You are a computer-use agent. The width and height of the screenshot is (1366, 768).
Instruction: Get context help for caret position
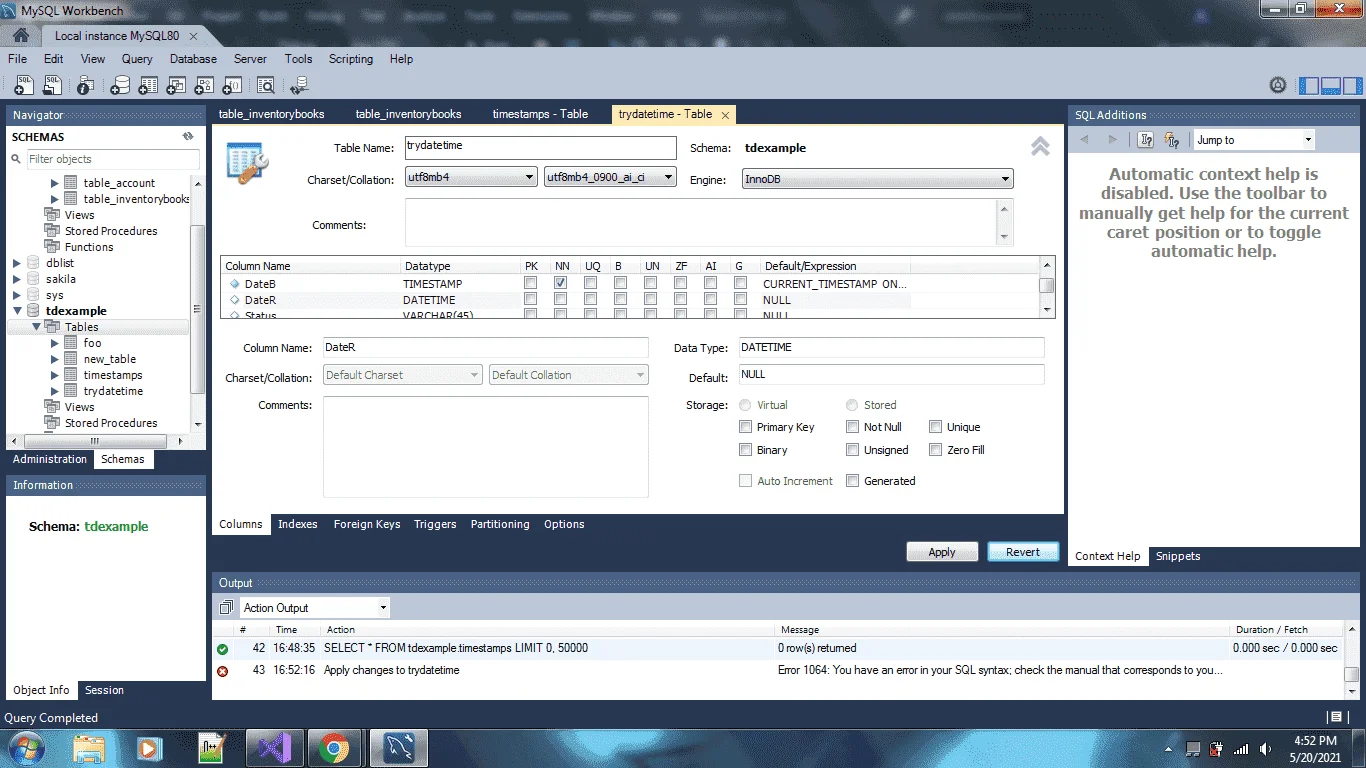point(1146,140)
